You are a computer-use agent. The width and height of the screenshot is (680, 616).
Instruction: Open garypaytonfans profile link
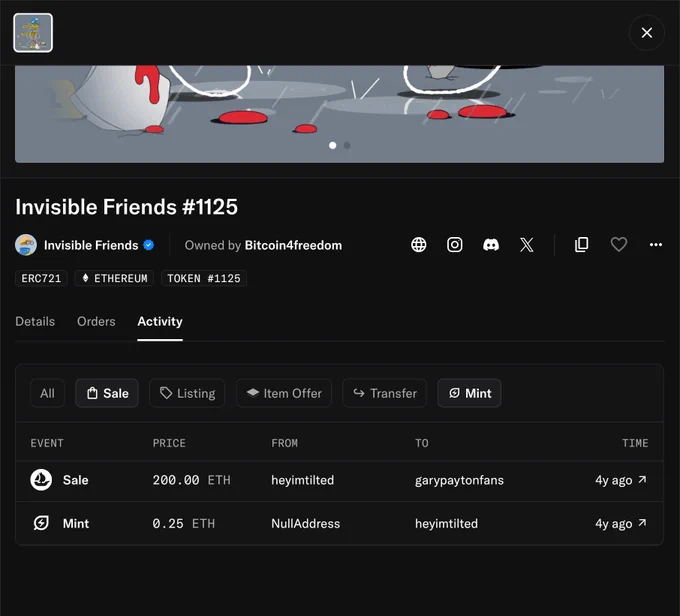459,480
